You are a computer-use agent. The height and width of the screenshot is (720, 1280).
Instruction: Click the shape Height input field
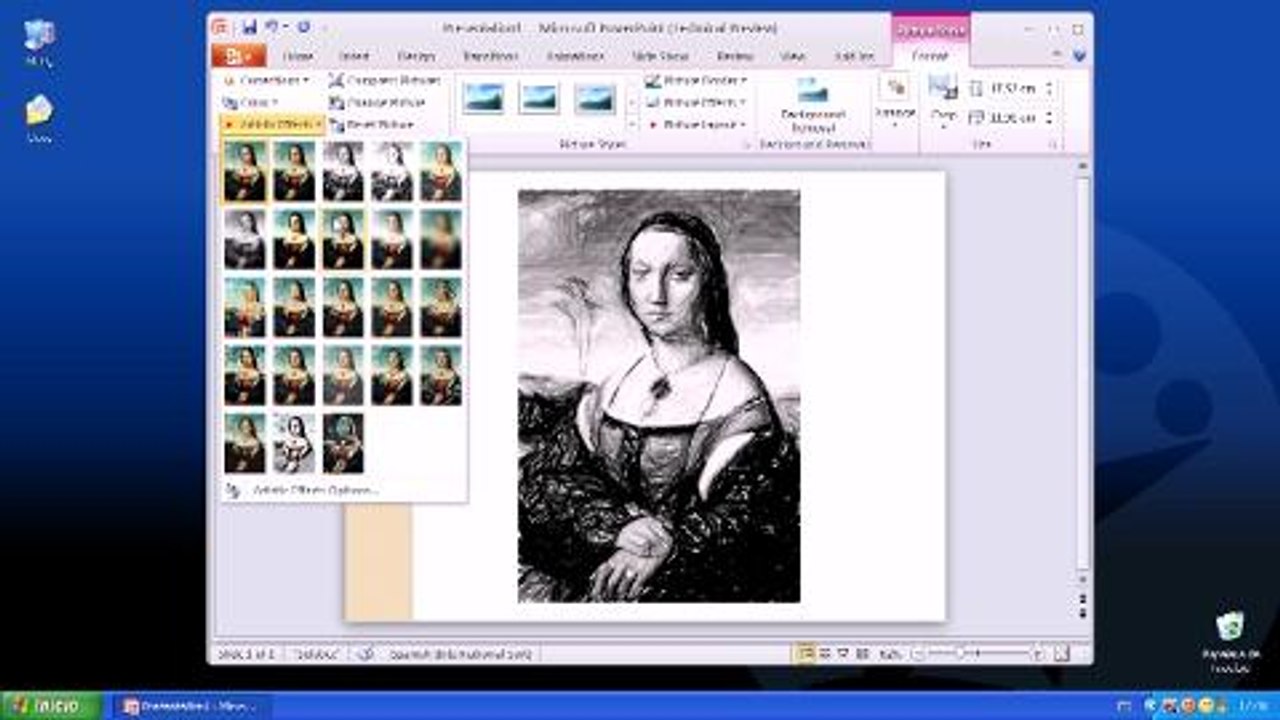coord(1015,89)
